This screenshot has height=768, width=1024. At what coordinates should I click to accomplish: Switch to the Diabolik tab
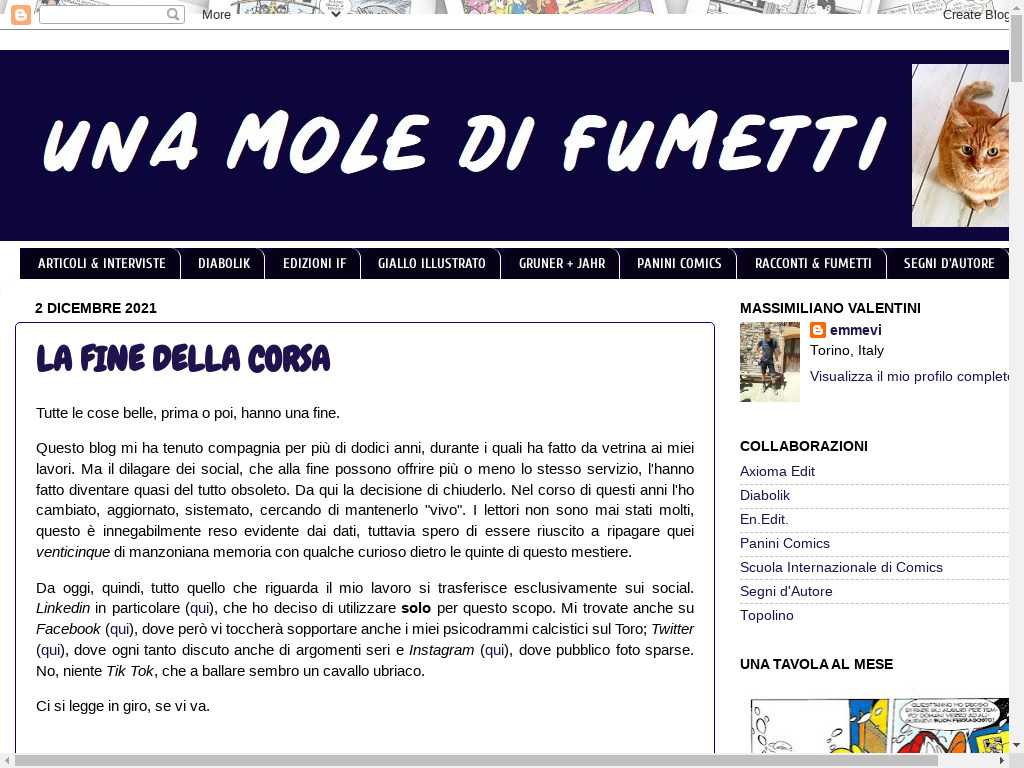[x=223, y=264]
